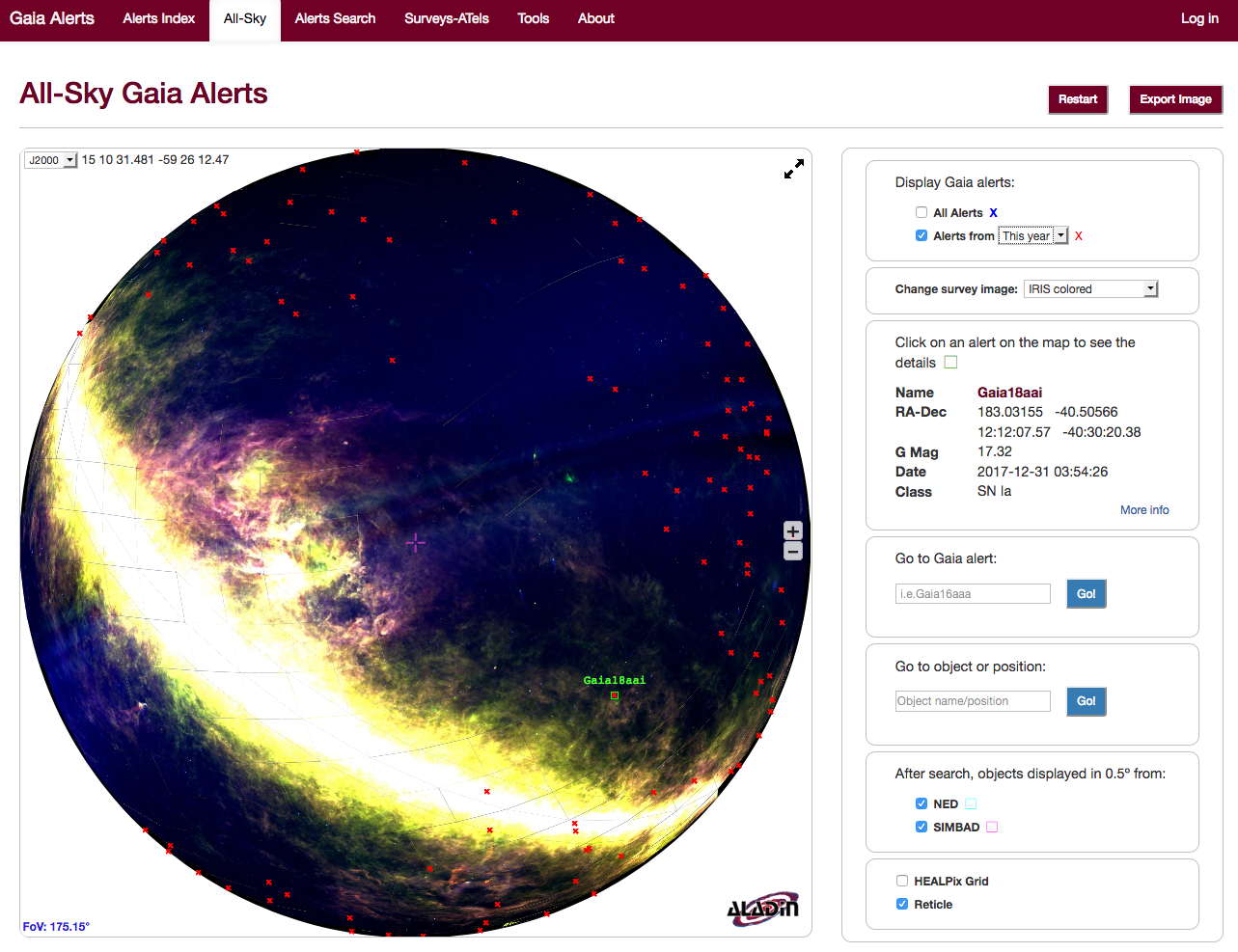
Task: Uncheck the Reticle checkbox
Action: 902,904
